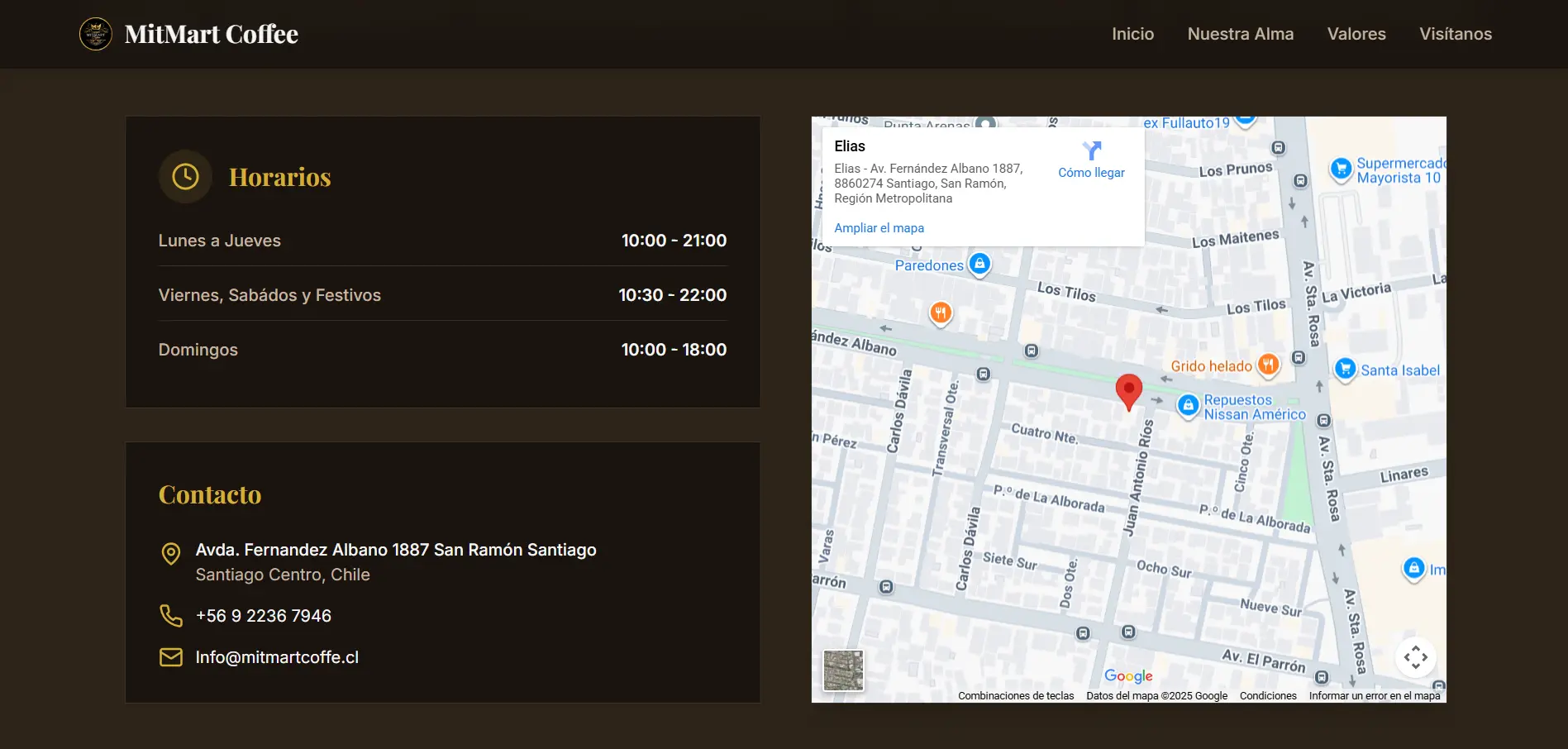Open the Valores menu link

pos(1356,34)
